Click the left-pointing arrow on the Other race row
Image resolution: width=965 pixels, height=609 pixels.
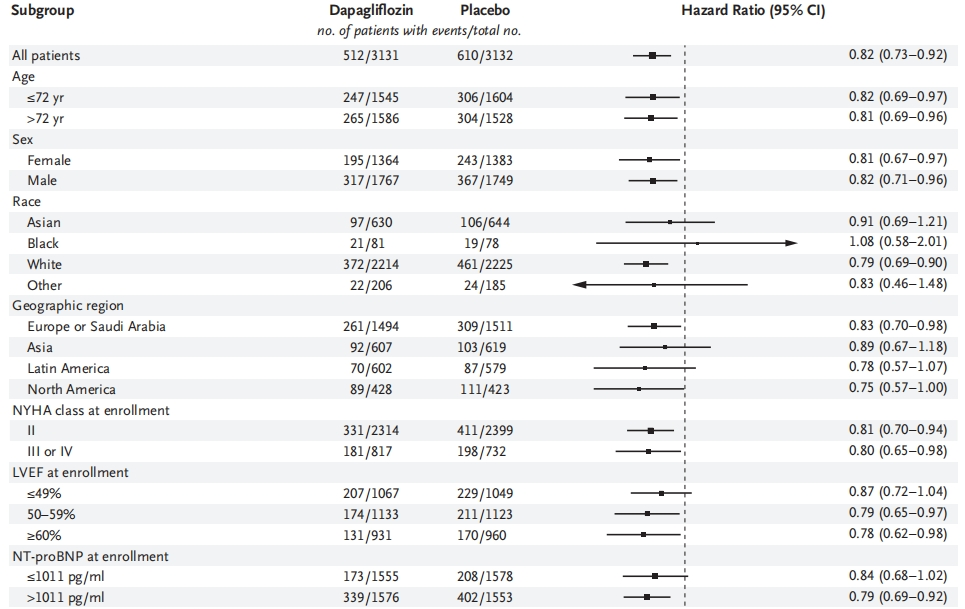point(579,285)
